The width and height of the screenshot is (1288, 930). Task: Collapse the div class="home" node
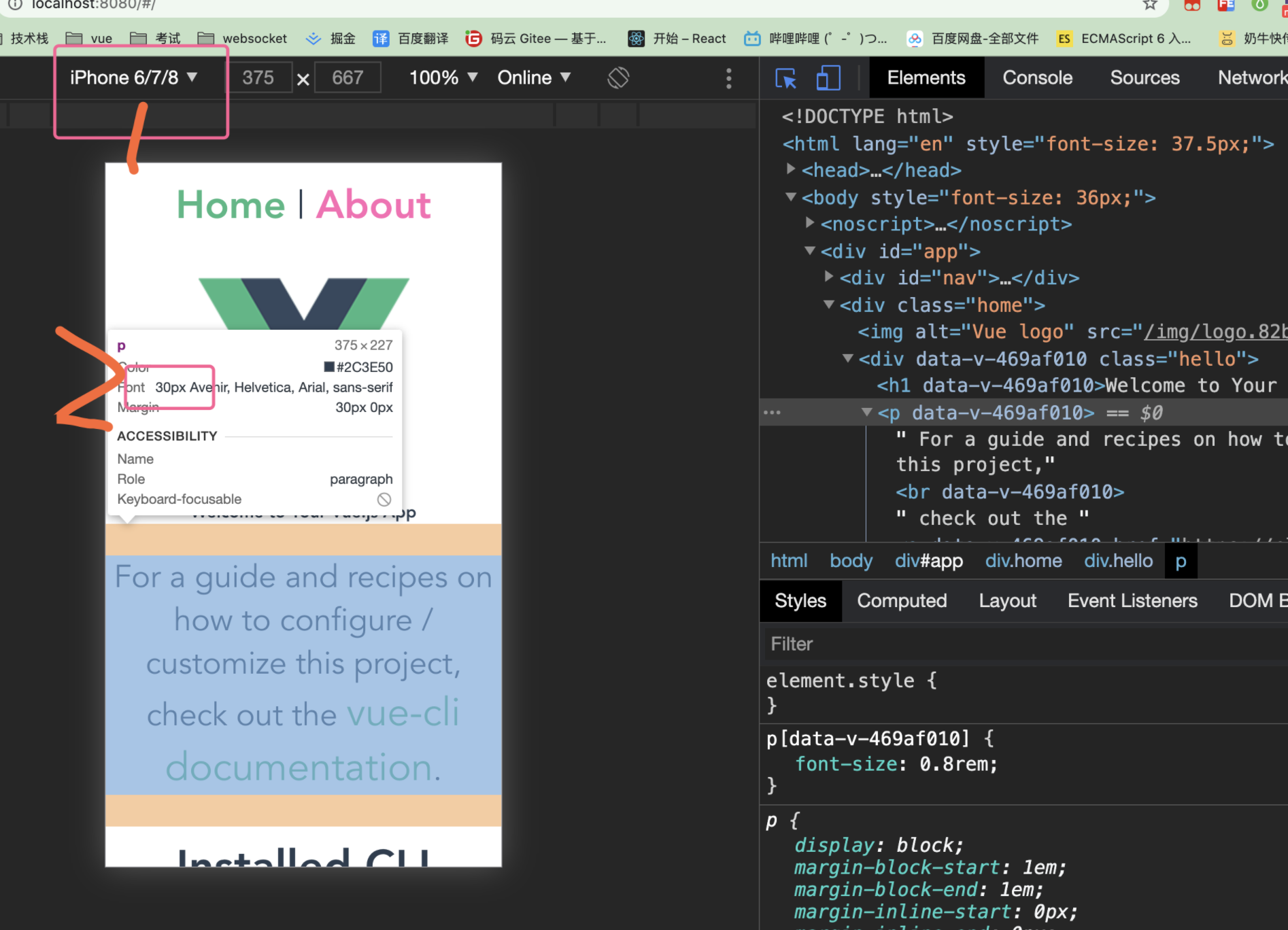tap(829, 305)
